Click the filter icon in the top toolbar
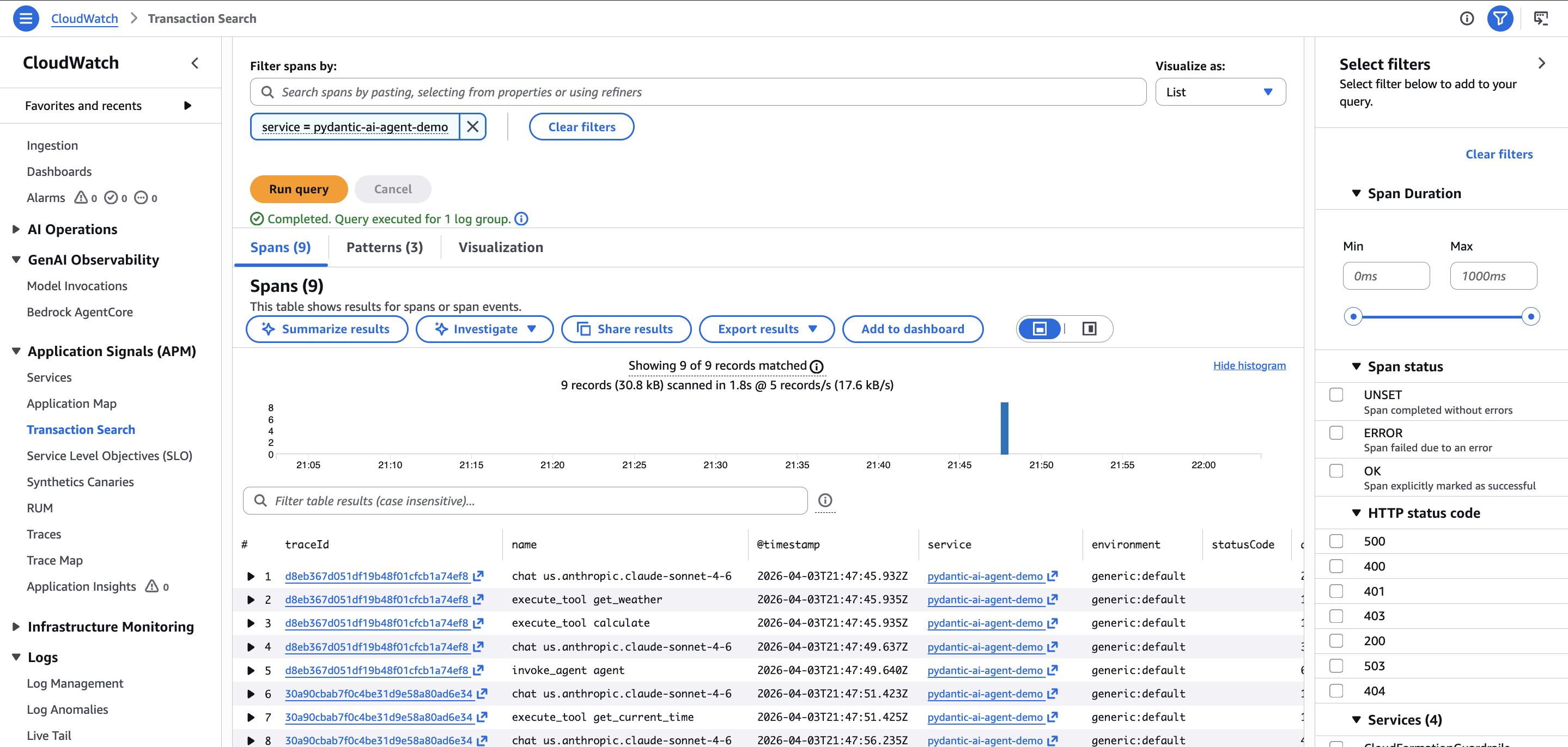 (1500, 19)
